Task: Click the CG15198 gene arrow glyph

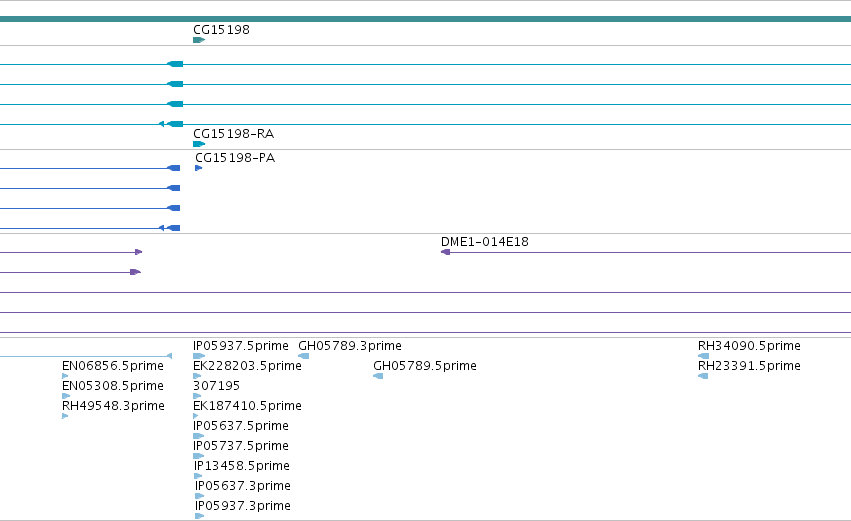Action: coord(199,40)
